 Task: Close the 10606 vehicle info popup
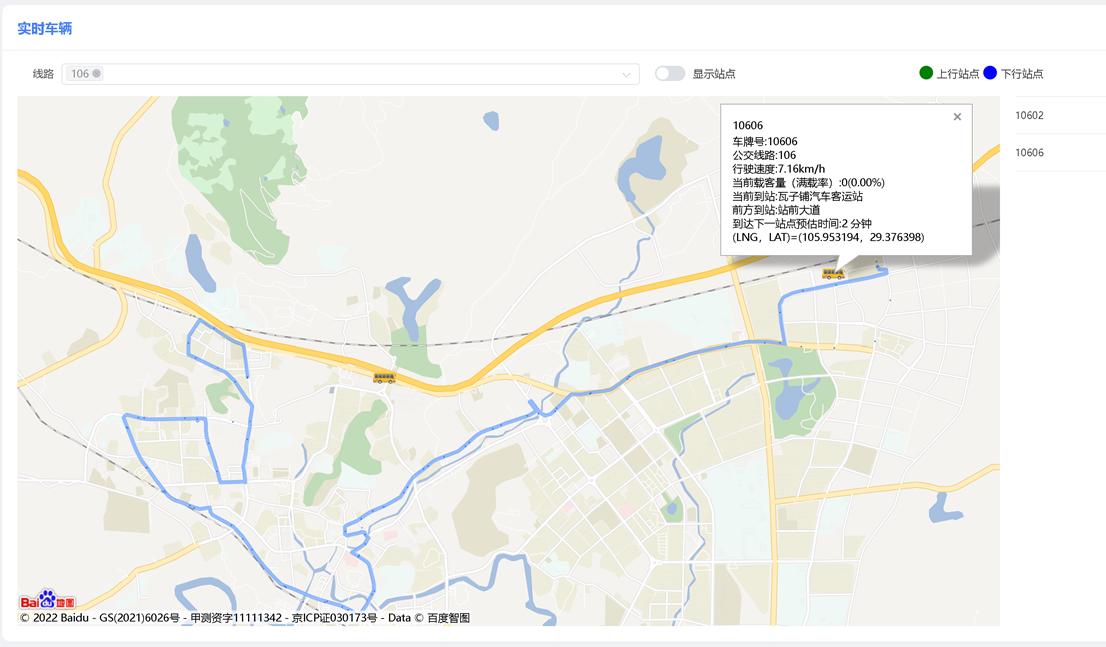(x=956, y=117)
